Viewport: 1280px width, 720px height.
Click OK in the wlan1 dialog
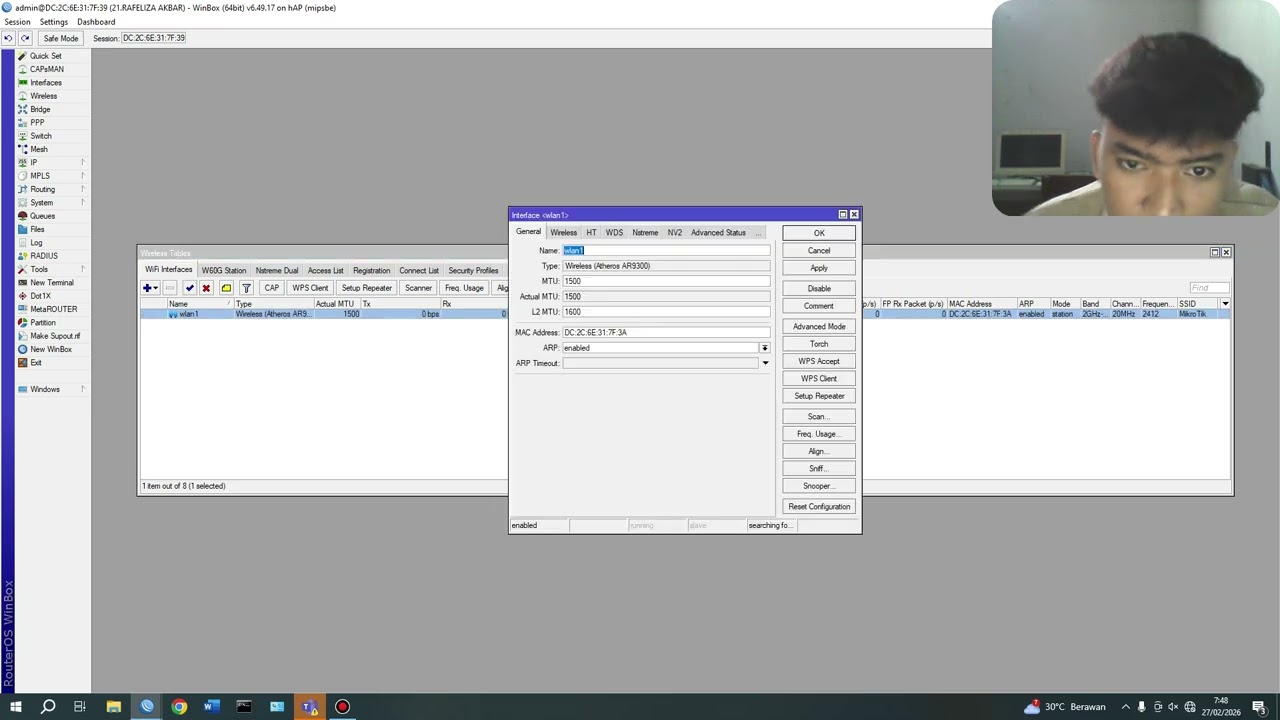click(819, 233)
